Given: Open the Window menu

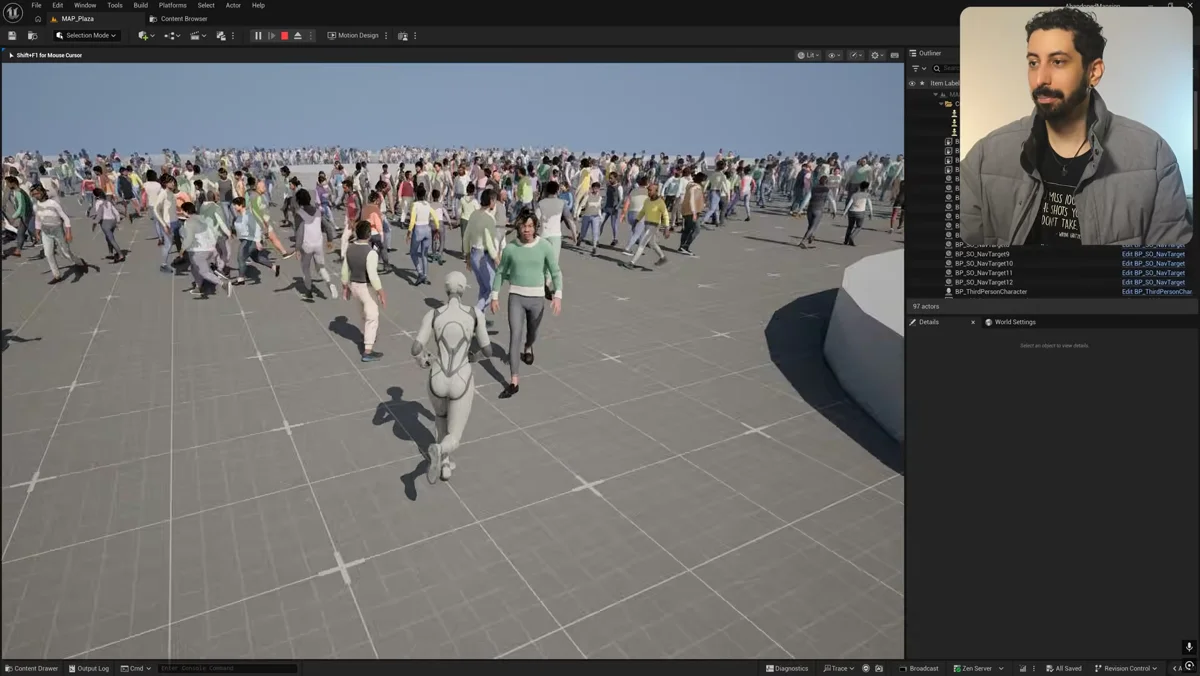Looking at the screenshot, I should point(85,5).
